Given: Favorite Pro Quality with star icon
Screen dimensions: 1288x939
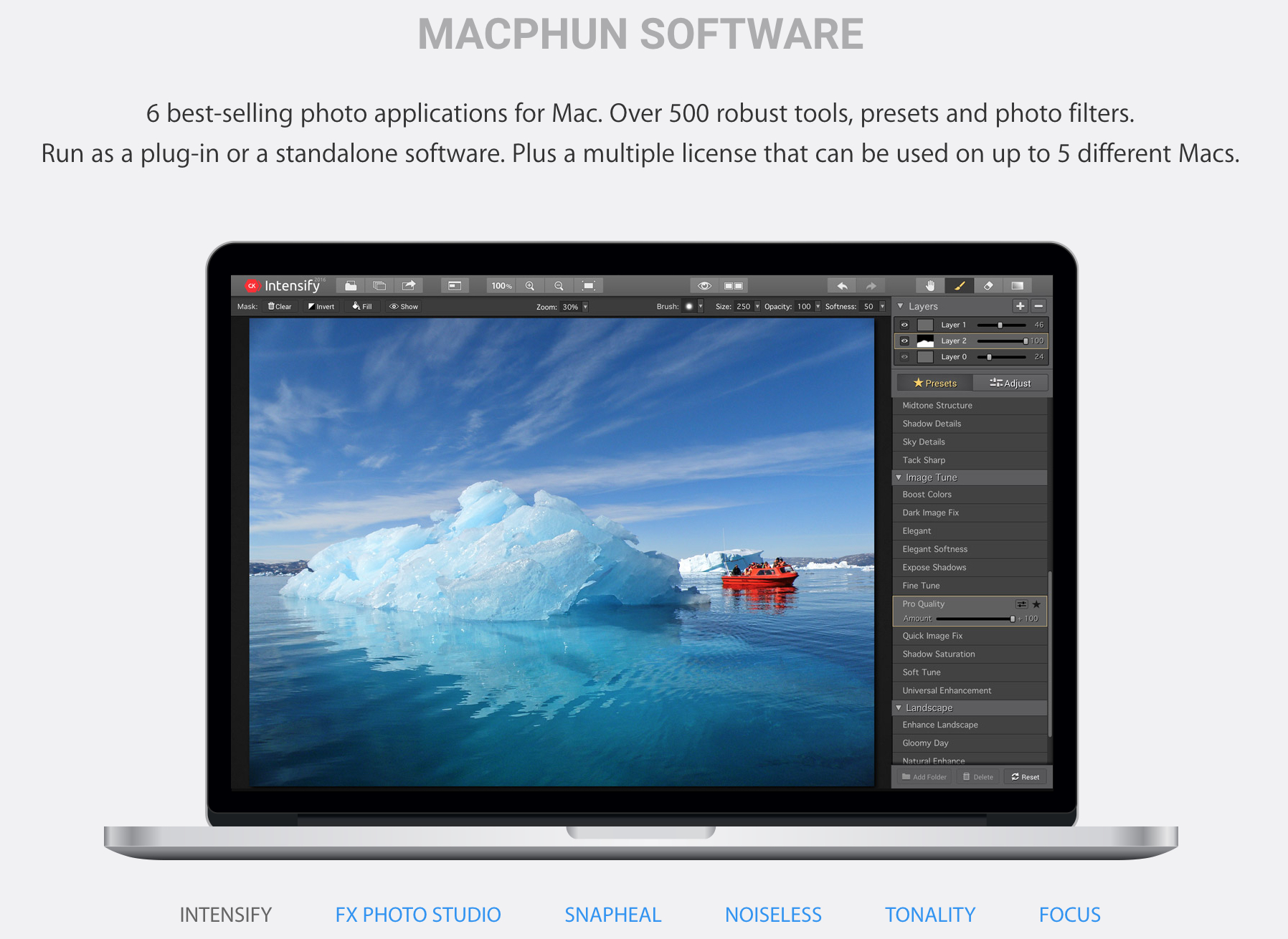Looking at the screenshot, I should (x=1036, y=604).
